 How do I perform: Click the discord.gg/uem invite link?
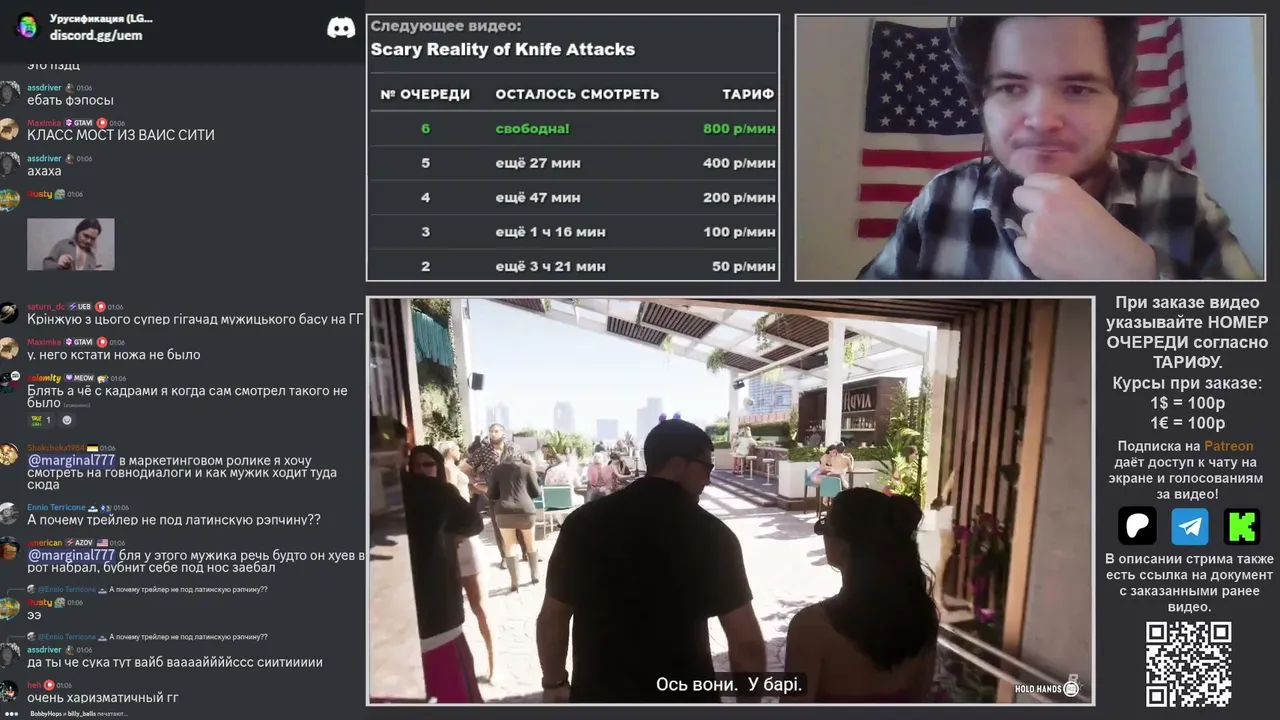(96, 35)
